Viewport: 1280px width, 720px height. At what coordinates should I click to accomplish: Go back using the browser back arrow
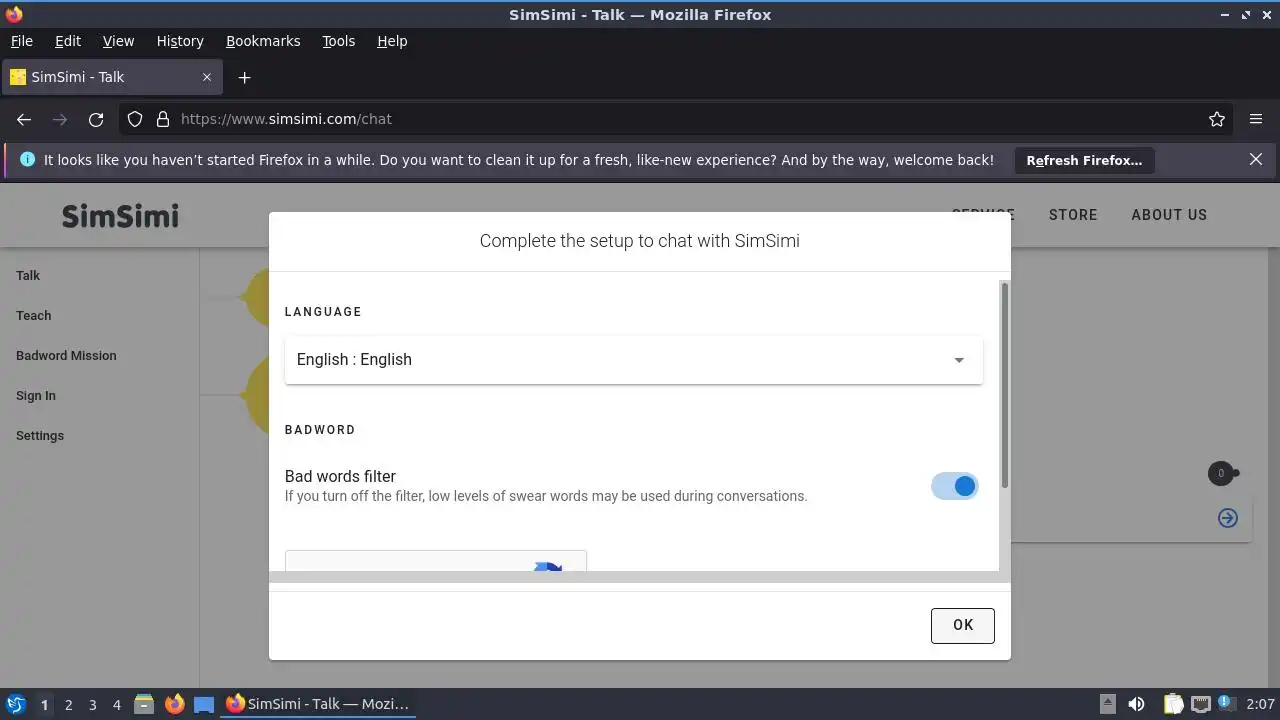(x=24, y=119)
